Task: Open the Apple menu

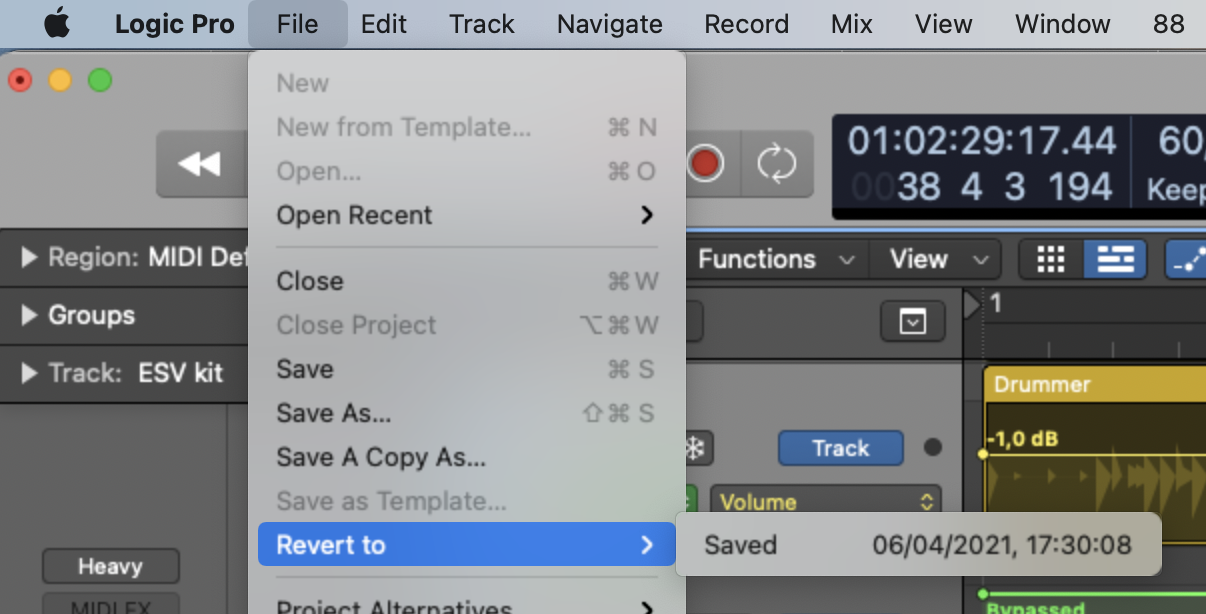Action: 57,24
